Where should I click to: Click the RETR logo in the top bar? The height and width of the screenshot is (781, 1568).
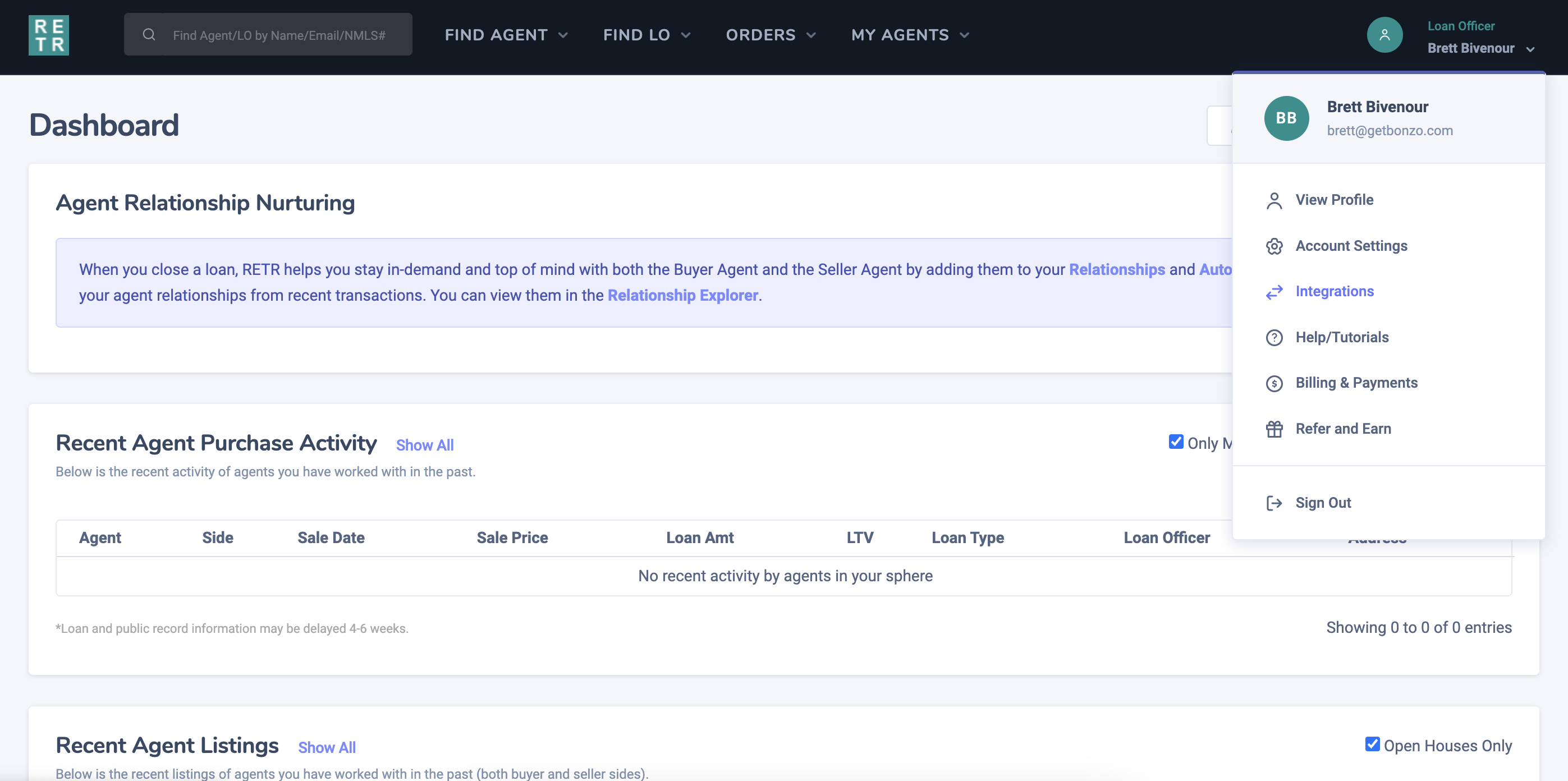48,35
